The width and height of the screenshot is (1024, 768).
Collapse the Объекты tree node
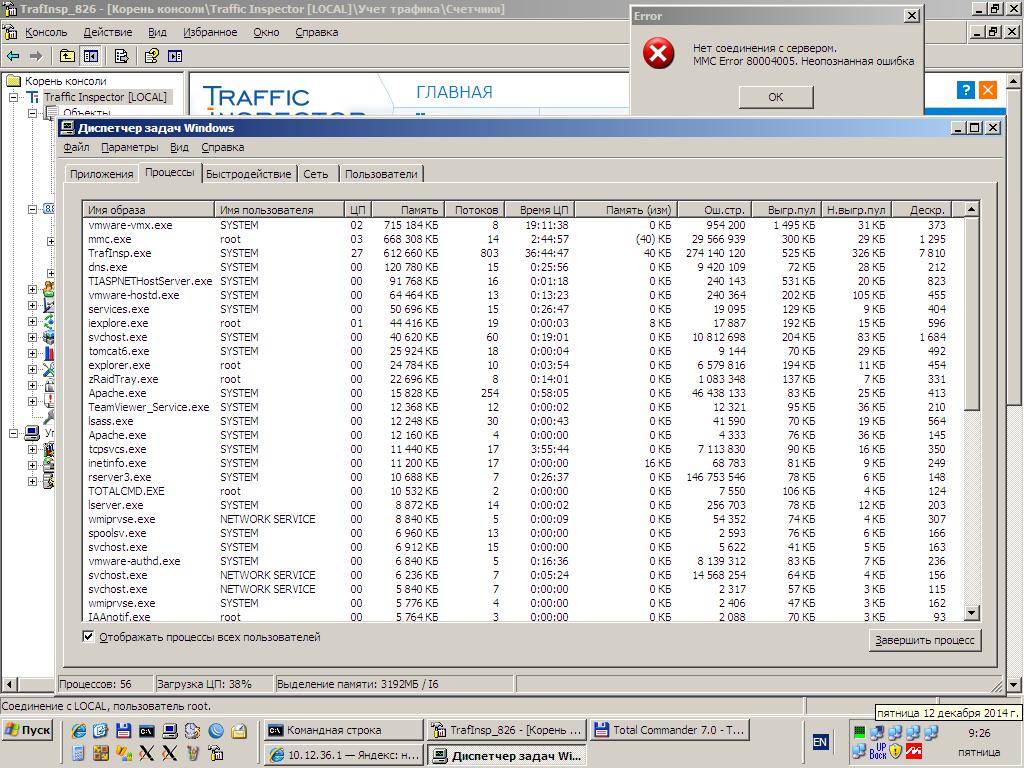click(x=32, y=113)
